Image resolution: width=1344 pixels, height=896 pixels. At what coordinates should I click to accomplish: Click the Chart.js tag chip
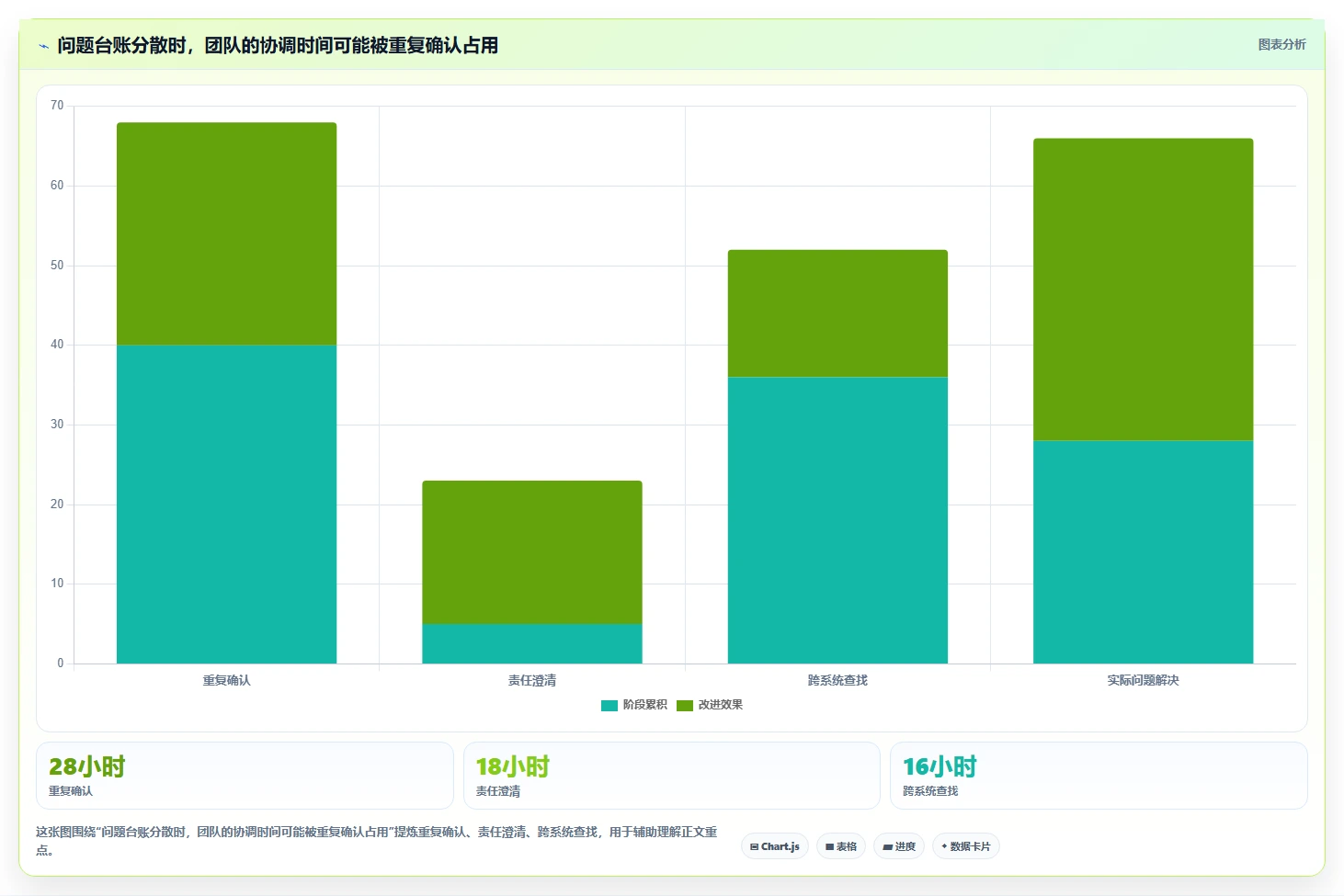(775, 846)
